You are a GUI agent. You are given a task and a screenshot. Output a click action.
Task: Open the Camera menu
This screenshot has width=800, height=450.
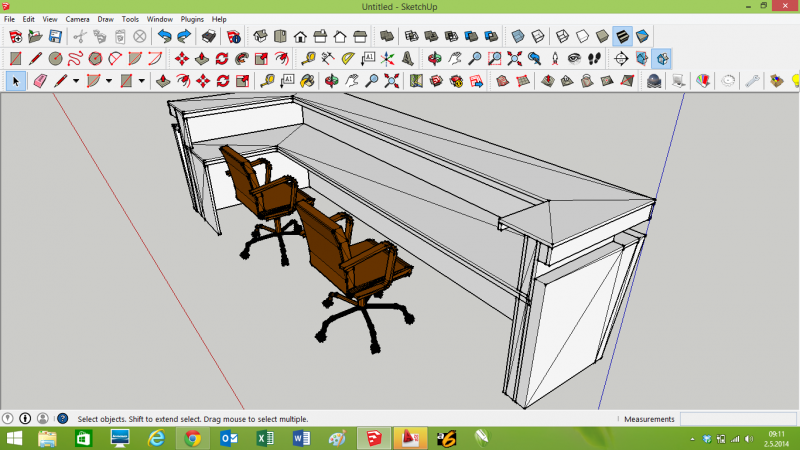coord(78,19)
